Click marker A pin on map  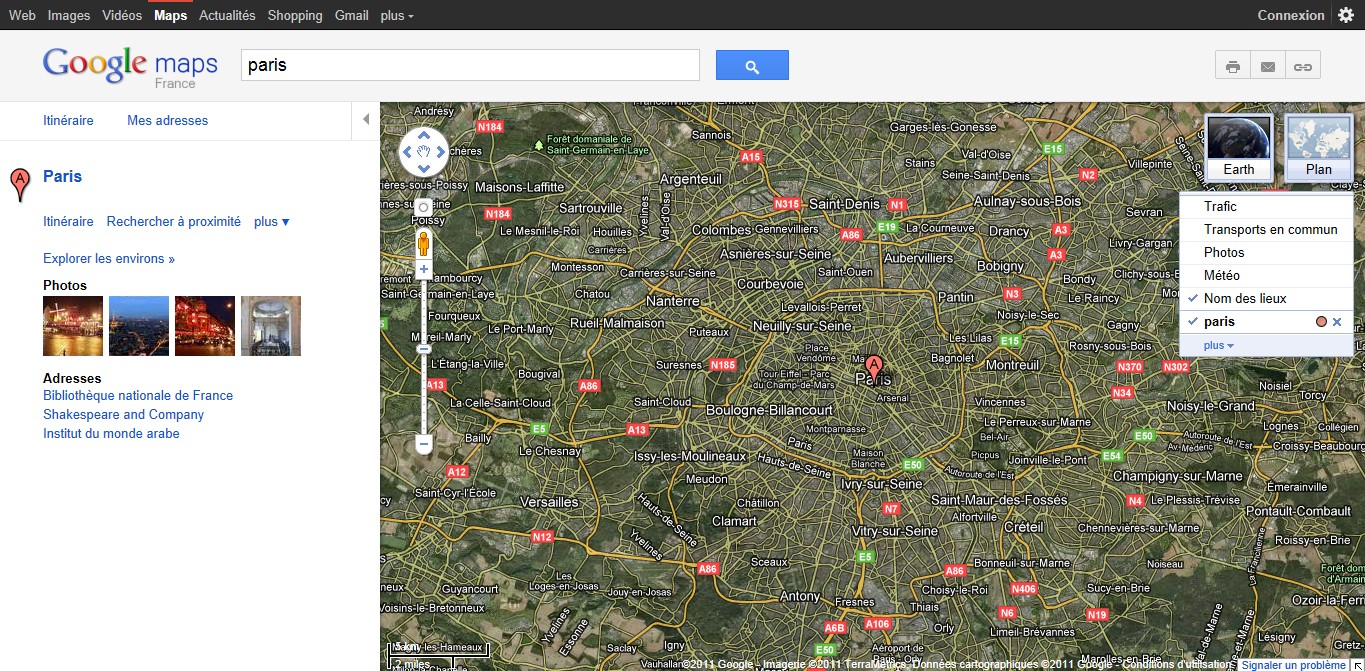[874, 366]
